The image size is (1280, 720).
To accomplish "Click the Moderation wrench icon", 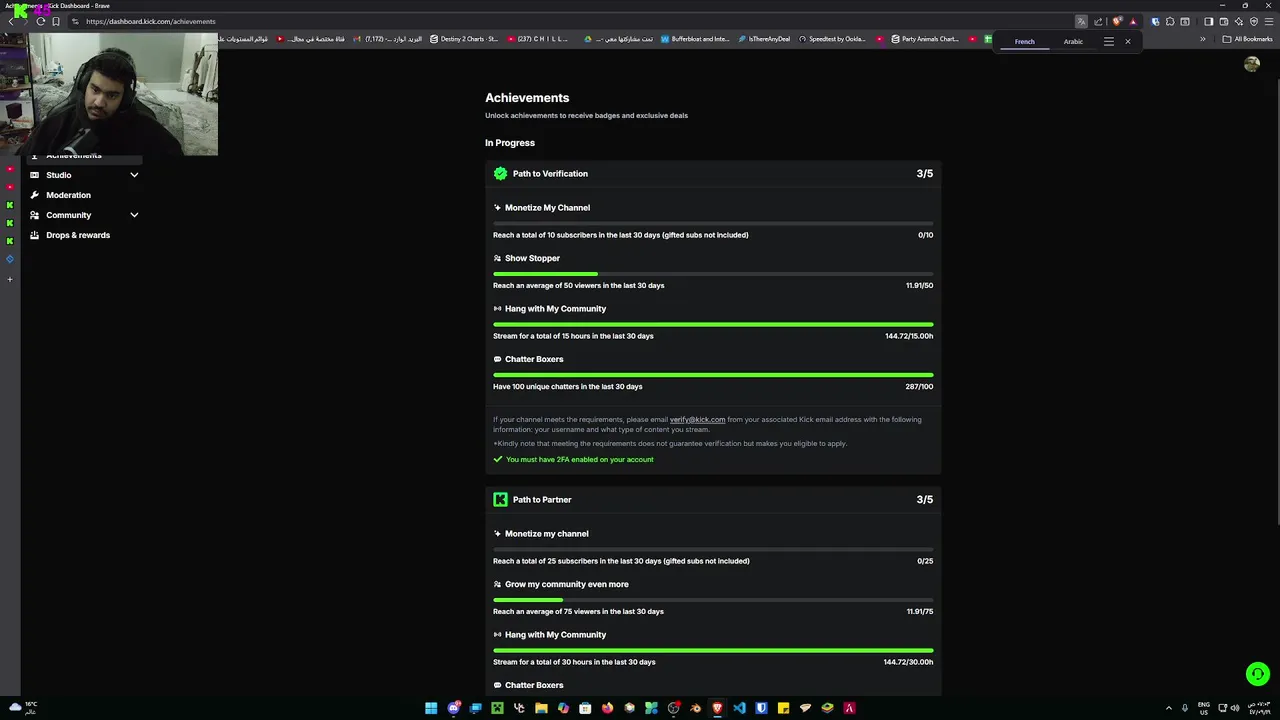I will 34,195.
